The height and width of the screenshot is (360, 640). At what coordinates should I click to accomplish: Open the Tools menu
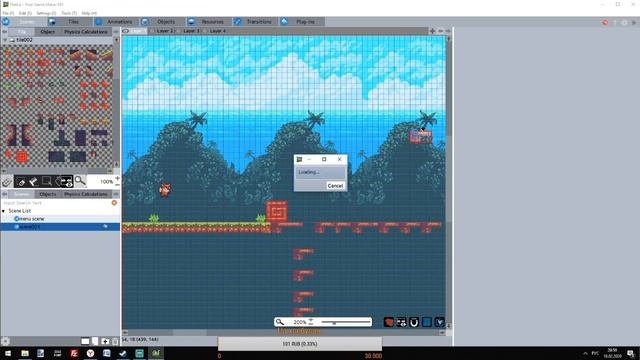[69, 13]
